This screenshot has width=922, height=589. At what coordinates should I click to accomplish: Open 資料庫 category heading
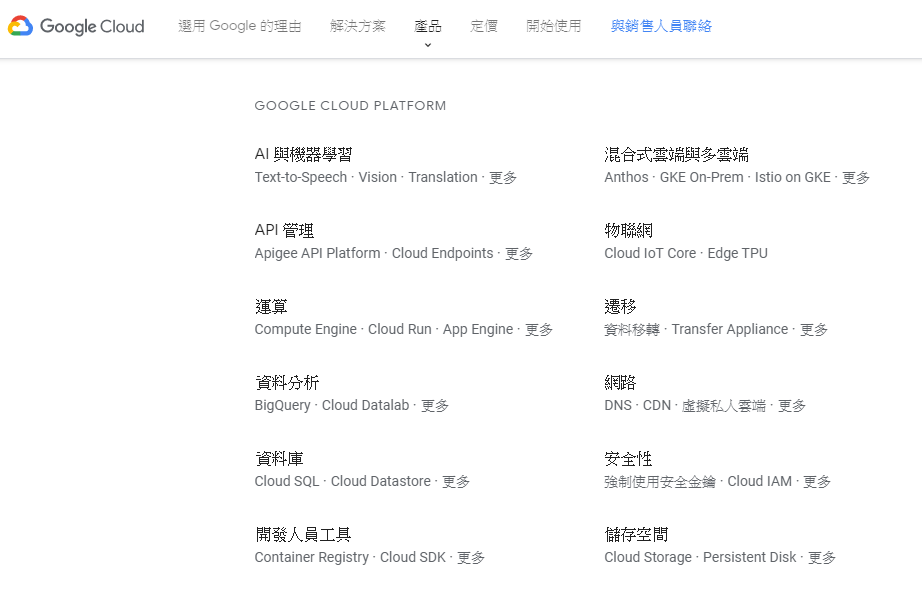click(x=279, y=459)
